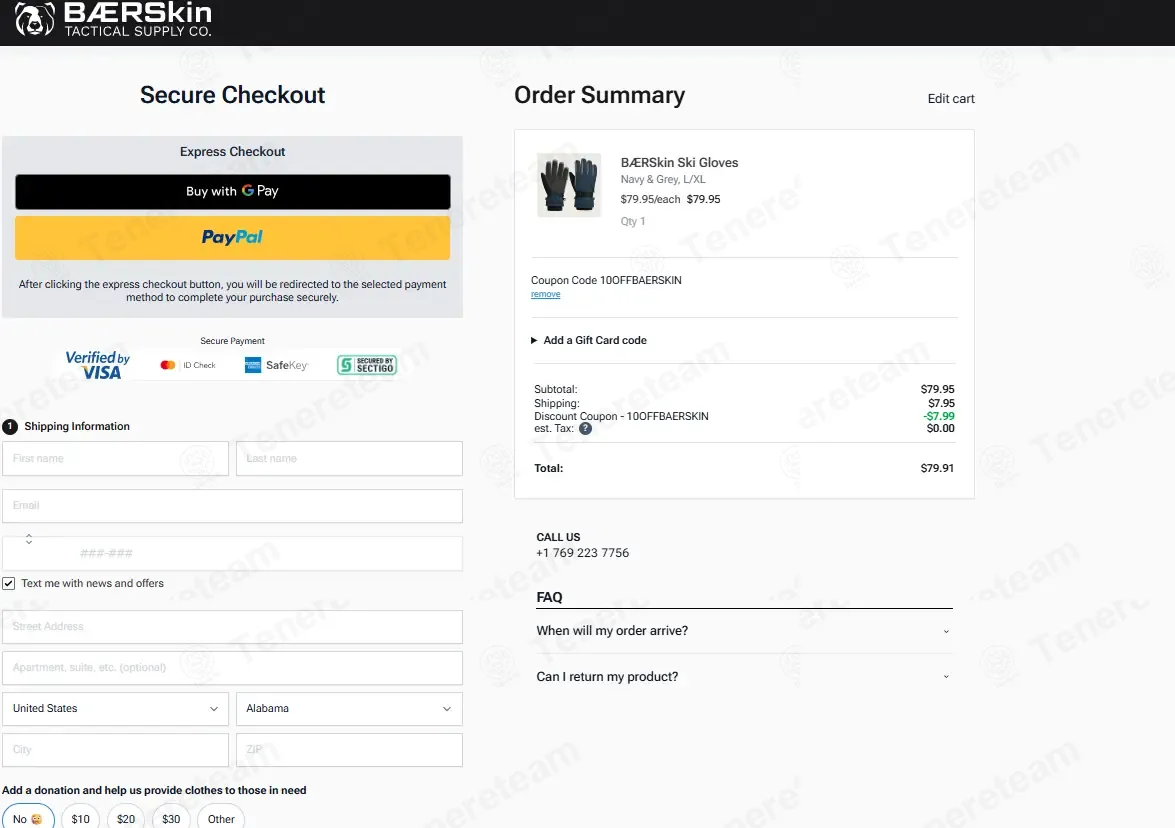The image size is (1175, 828).
Task: Click the BAERSkin Ski Gloves product name
Action: pyautogui.click(x=679, y=163)
